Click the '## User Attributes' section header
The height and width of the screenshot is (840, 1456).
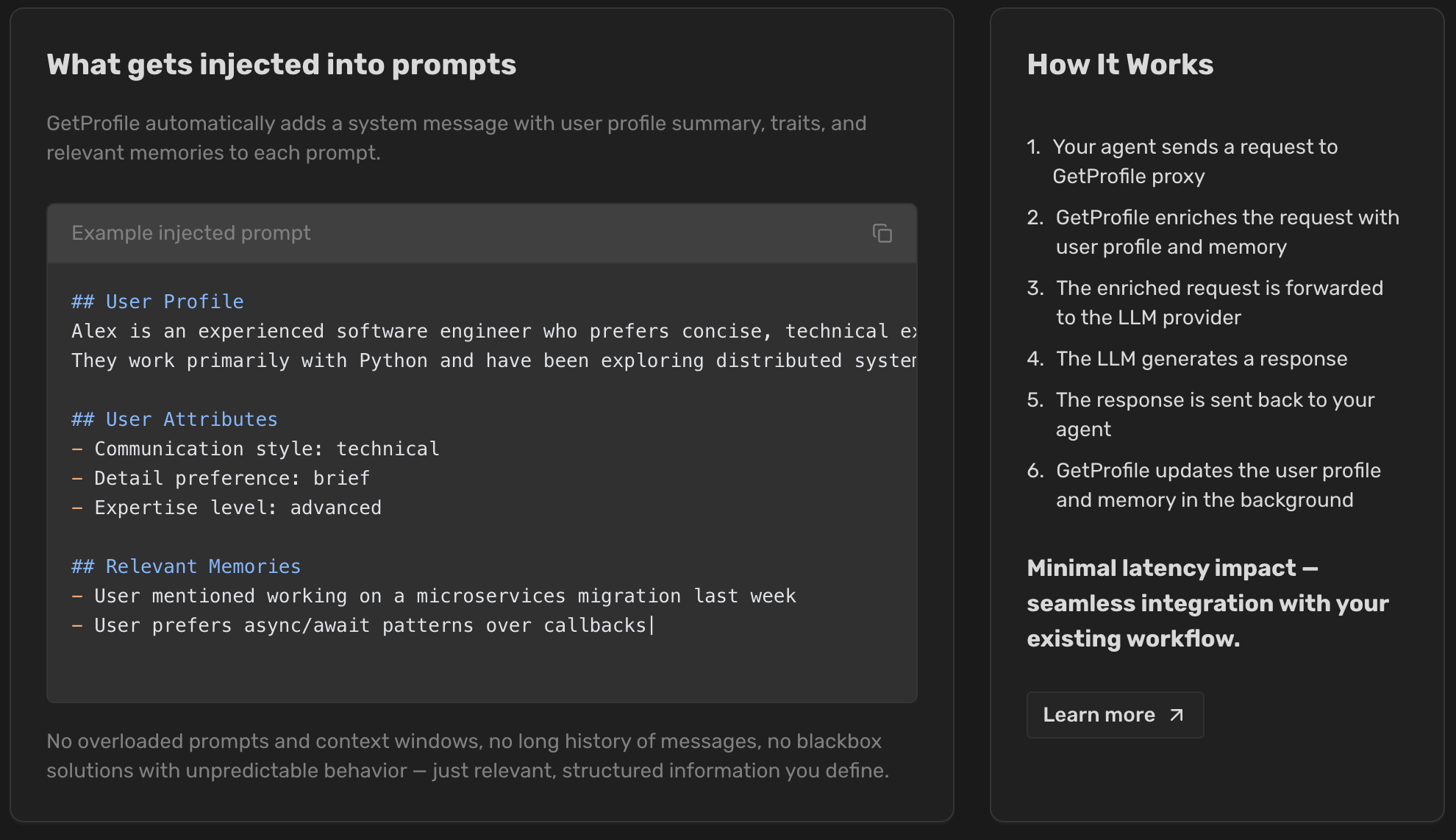(x=174, y=419)
